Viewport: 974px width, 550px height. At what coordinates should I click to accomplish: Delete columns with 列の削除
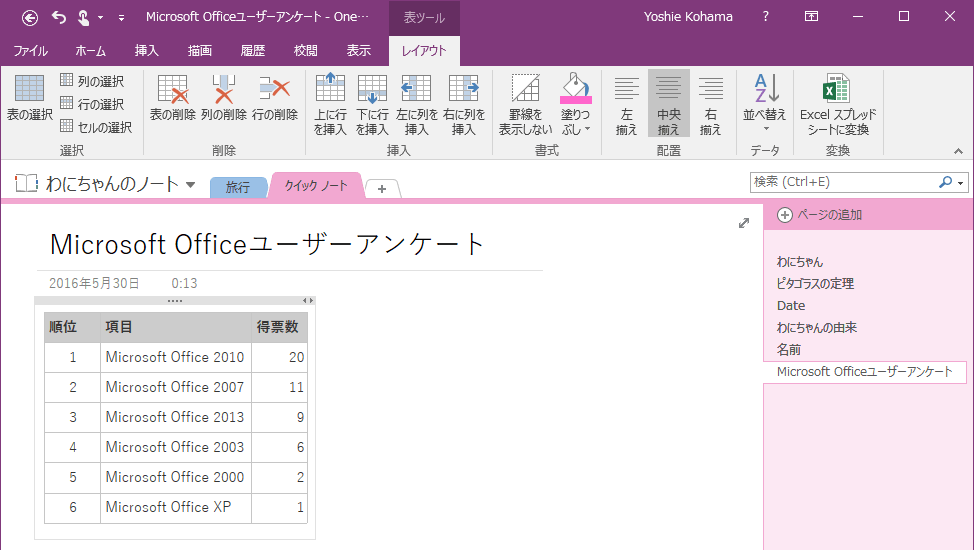click(224, 98)
